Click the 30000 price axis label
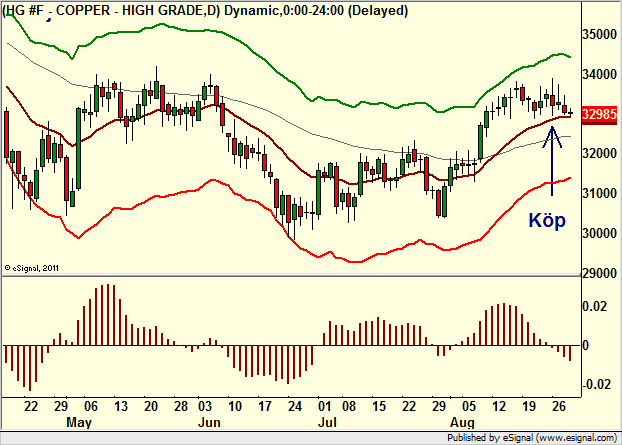The width and height of the screenshot is (622, 445). (599, 233)
